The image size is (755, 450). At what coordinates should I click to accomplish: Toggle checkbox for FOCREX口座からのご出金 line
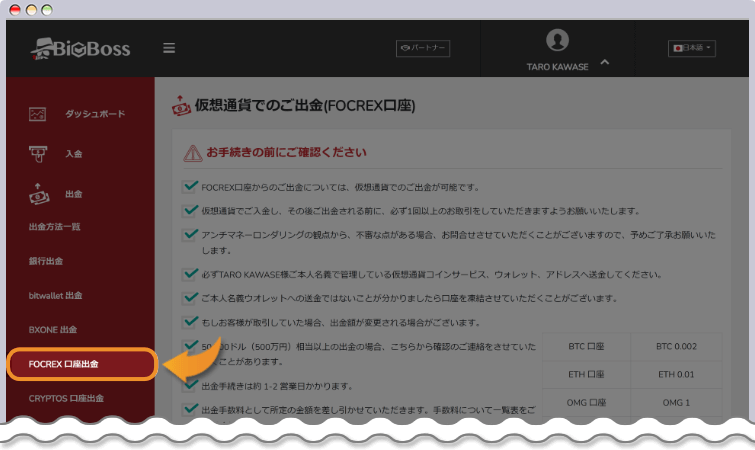click(x=190, y=186)
